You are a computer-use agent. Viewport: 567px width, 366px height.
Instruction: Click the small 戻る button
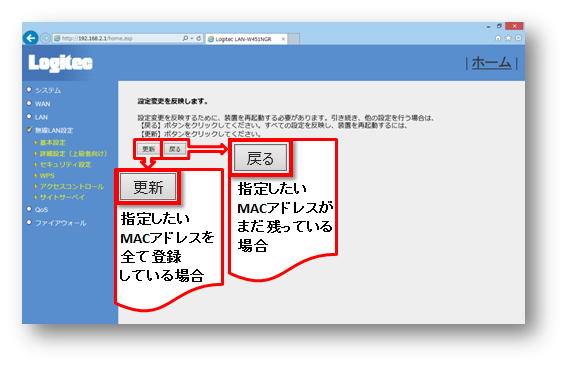175,149
